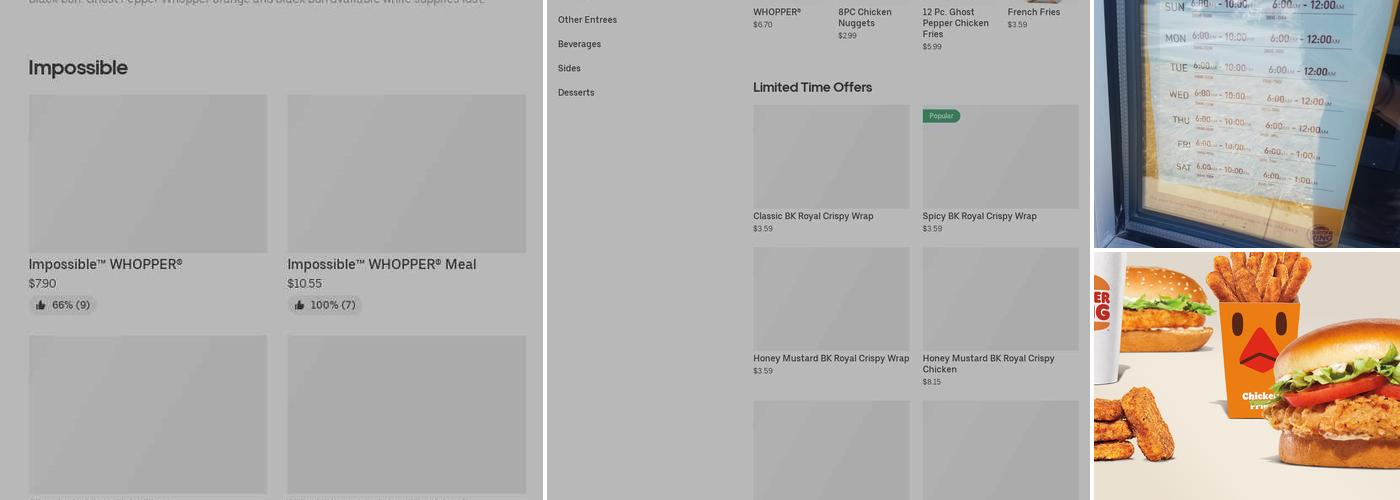1400x500 pixels.
Task: Open the store hours sign photo
Action: click(1246, 123)
